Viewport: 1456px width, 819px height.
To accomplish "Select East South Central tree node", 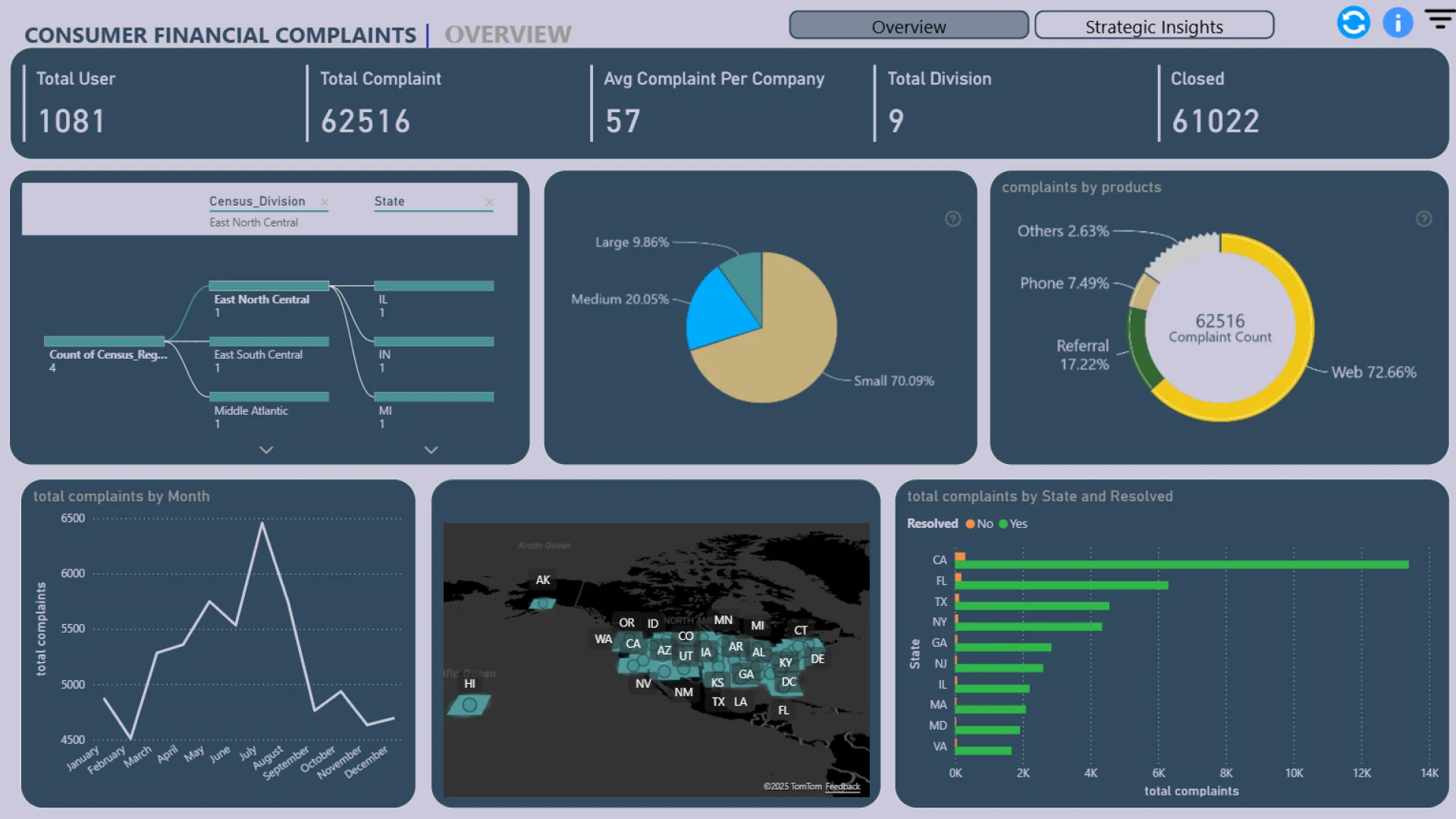I will [269, 342].
